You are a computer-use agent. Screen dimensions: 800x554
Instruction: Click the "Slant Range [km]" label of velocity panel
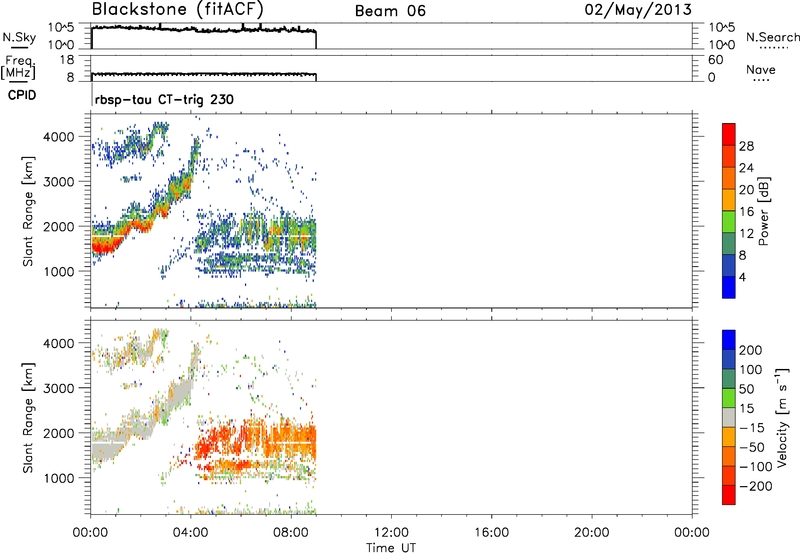click(x=28, y=418)
